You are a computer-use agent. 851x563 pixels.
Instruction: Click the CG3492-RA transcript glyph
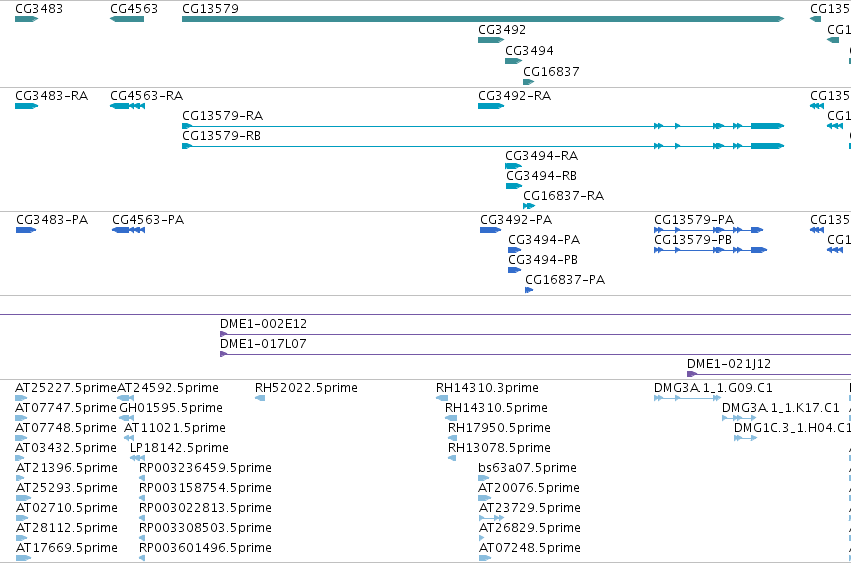(x=491, y=106)
